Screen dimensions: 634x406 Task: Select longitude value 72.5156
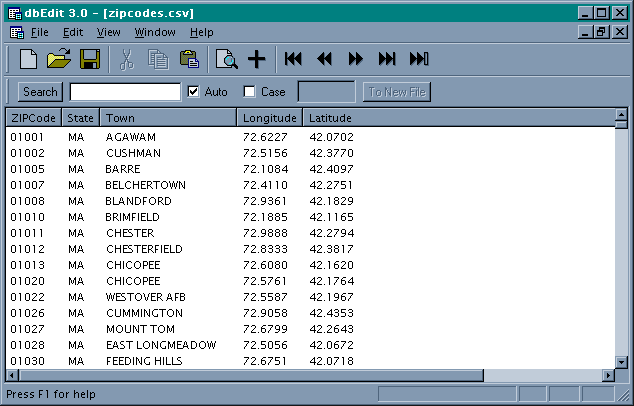[x=265, y=153]
